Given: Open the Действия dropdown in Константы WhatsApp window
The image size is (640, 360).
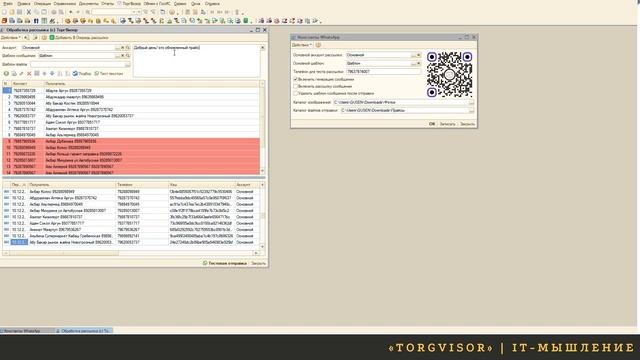Looking at the screenshot, I should point(302,45).
